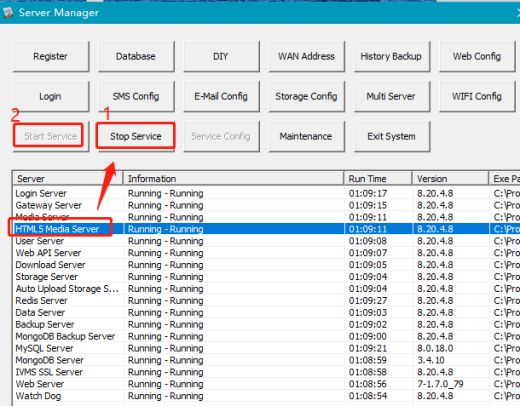
Task: Click run time 01:08:54 of Watch Dog
Action: (368, 396)
